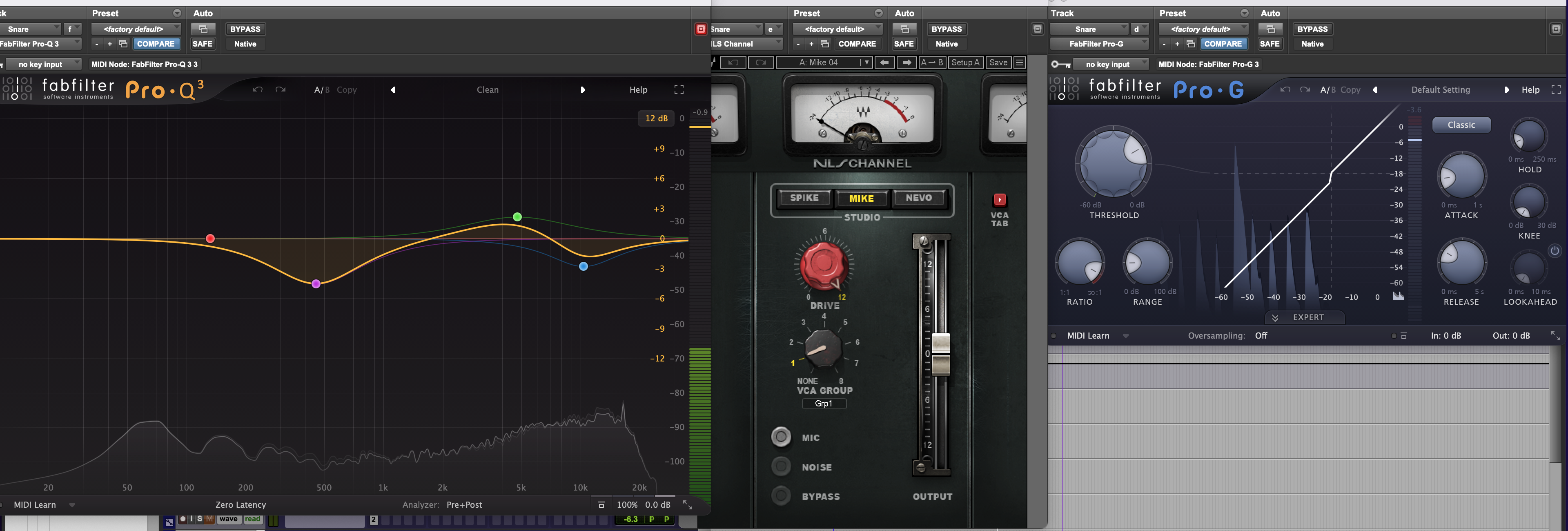Click the red DRIVE knob on NLS Channel

pos(824,264)
